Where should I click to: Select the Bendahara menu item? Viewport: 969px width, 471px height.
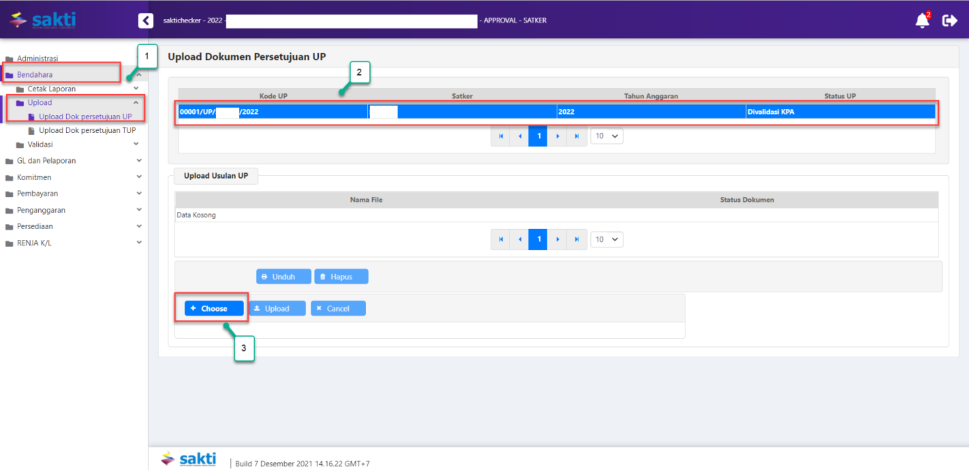click(x=36, y=74)
